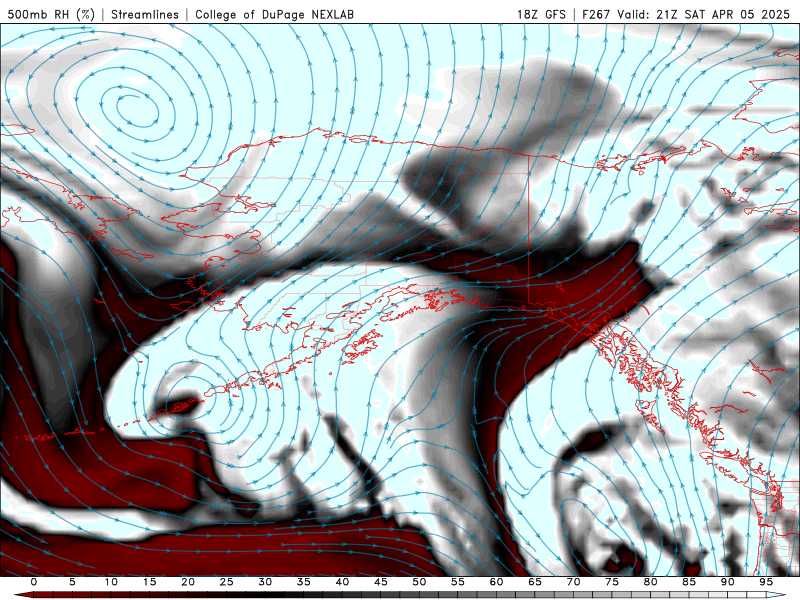800x600 pixels.
Task: Pick the "35" tick label on legend
Action: pos(304,582)
